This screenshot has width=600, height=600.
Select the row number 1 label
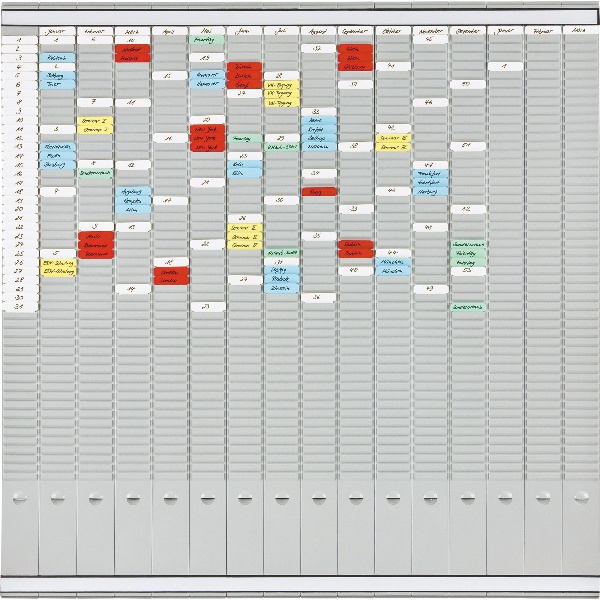pos(19,38)
